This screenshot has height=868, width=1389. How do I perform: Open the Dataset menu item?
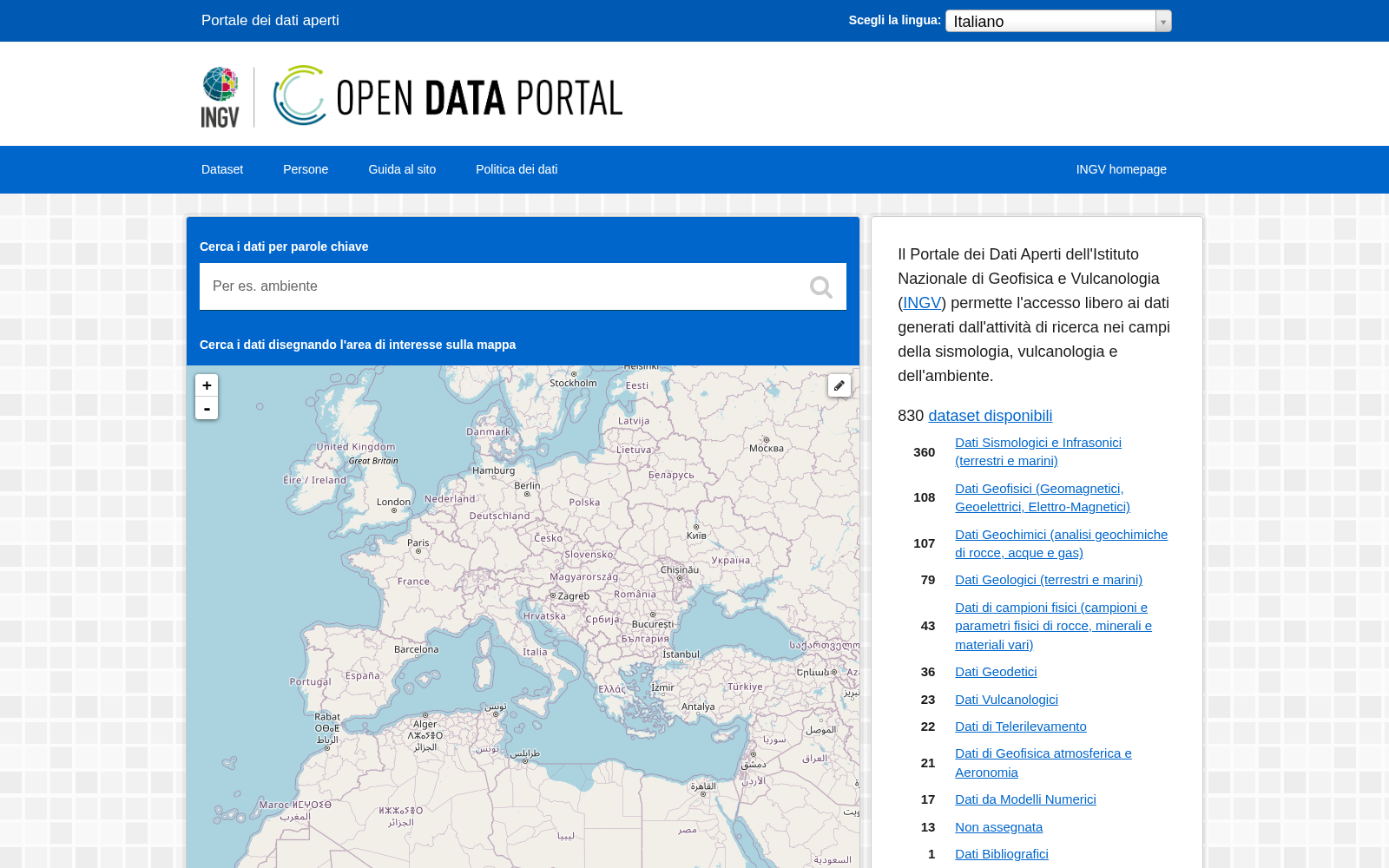coord(222,169)
